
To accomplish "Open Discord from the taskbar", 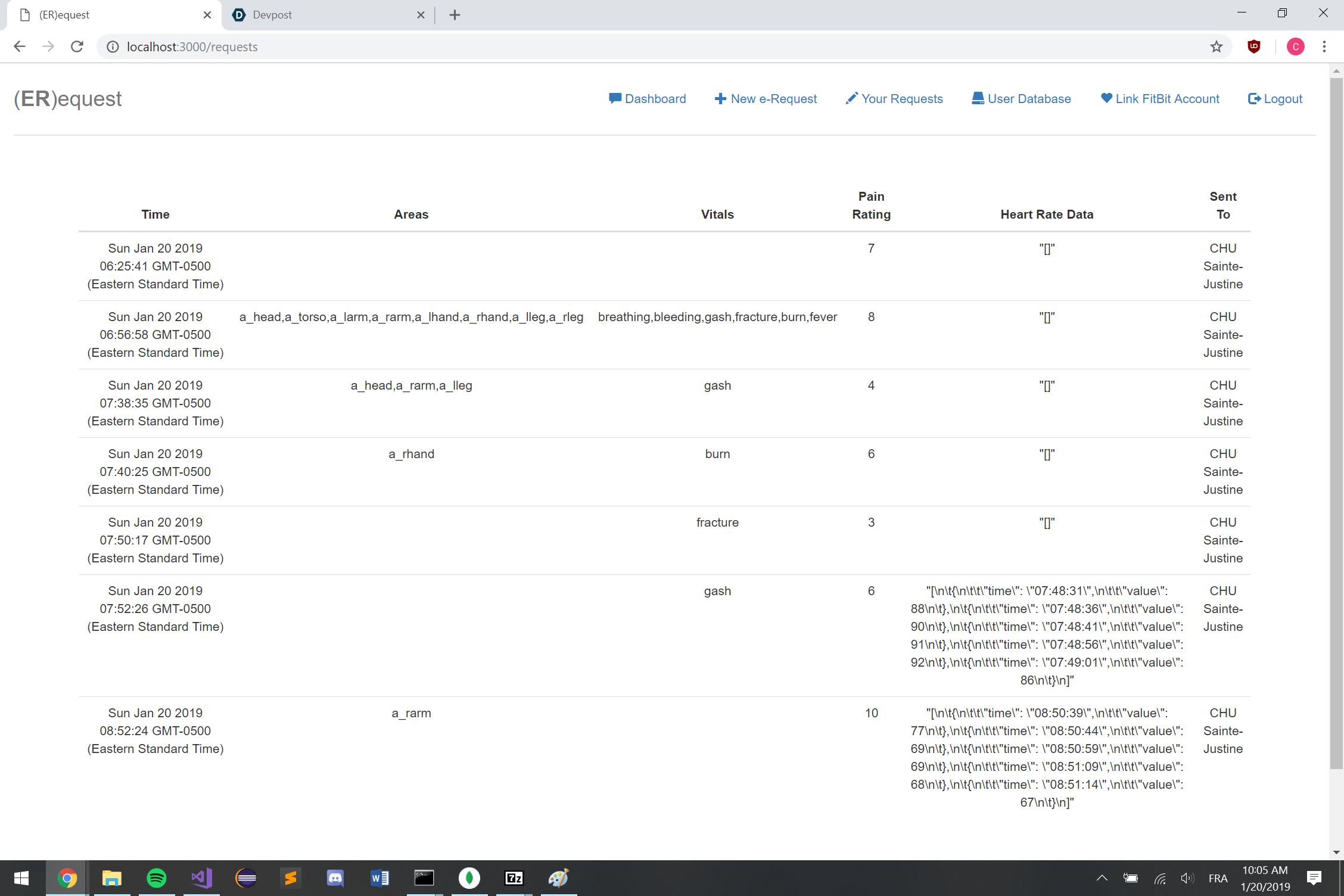I will tap(335, 878).
